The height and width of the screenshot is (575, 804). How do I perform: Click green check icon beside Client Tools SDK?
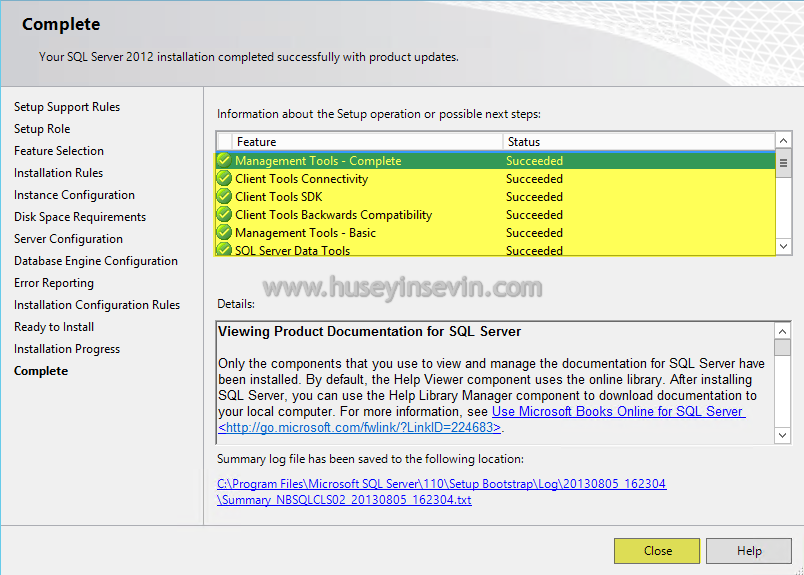[x=224, y=196]
